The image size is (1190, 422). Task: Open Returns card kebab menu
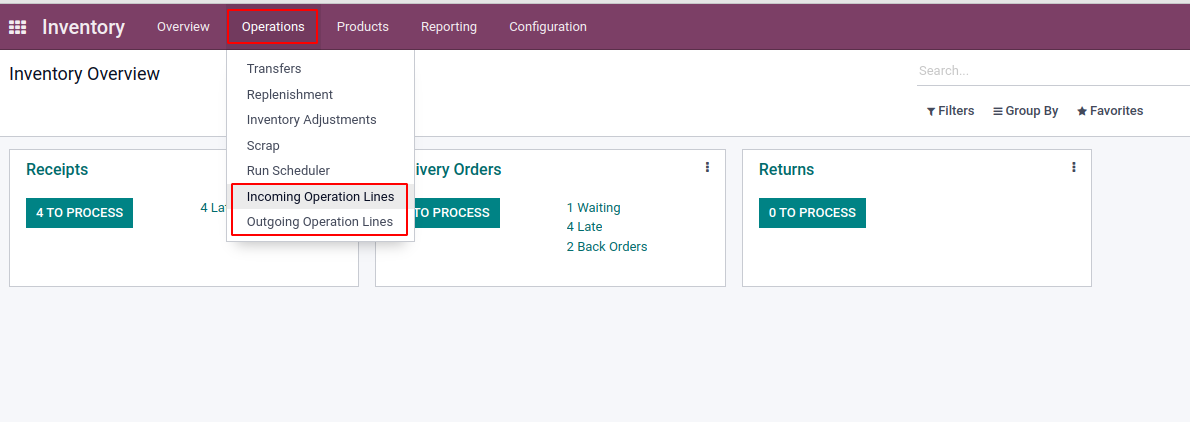[x=1073, y=167]
